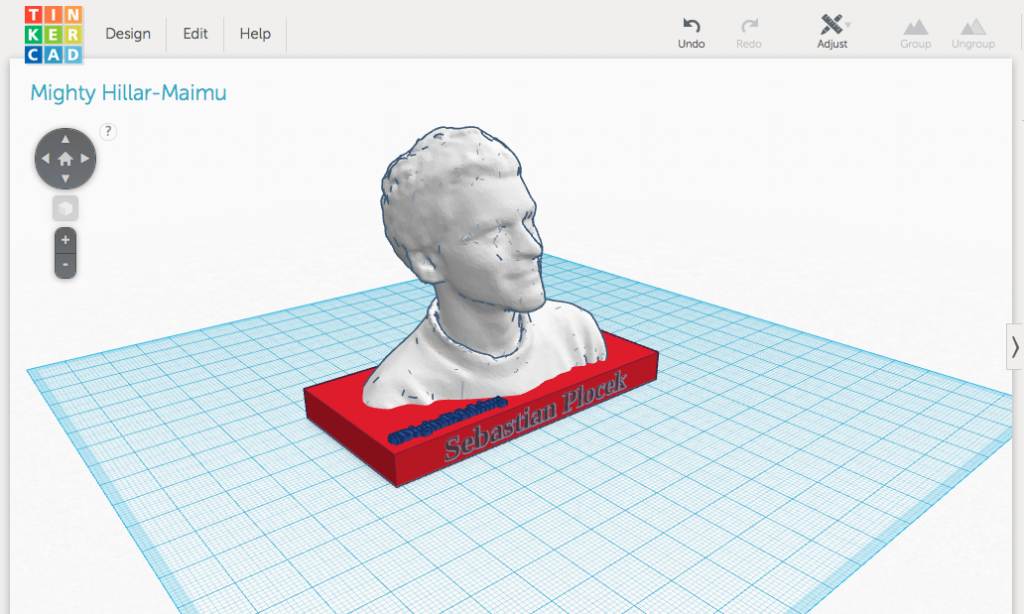Image resolution: width=1024 pixels, height=614 pixels.
Task: Expand the collapsed right side panel
Action: pos(1014,346)
